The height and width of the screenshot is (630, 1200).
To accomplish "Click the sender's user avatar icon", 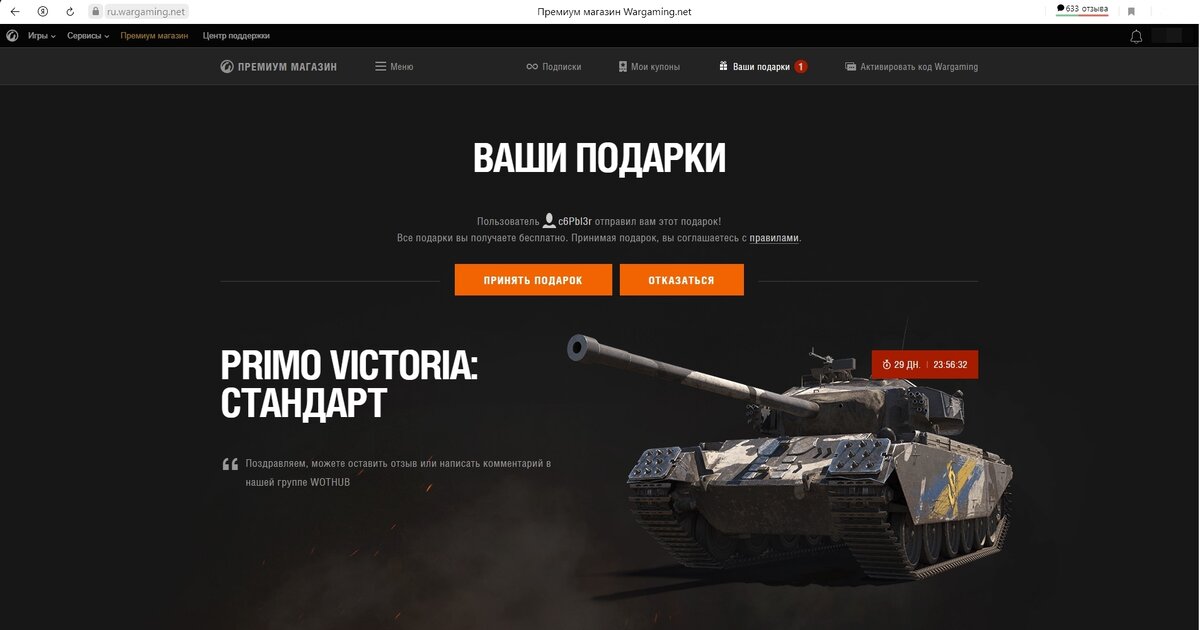I will click(549, 220).
